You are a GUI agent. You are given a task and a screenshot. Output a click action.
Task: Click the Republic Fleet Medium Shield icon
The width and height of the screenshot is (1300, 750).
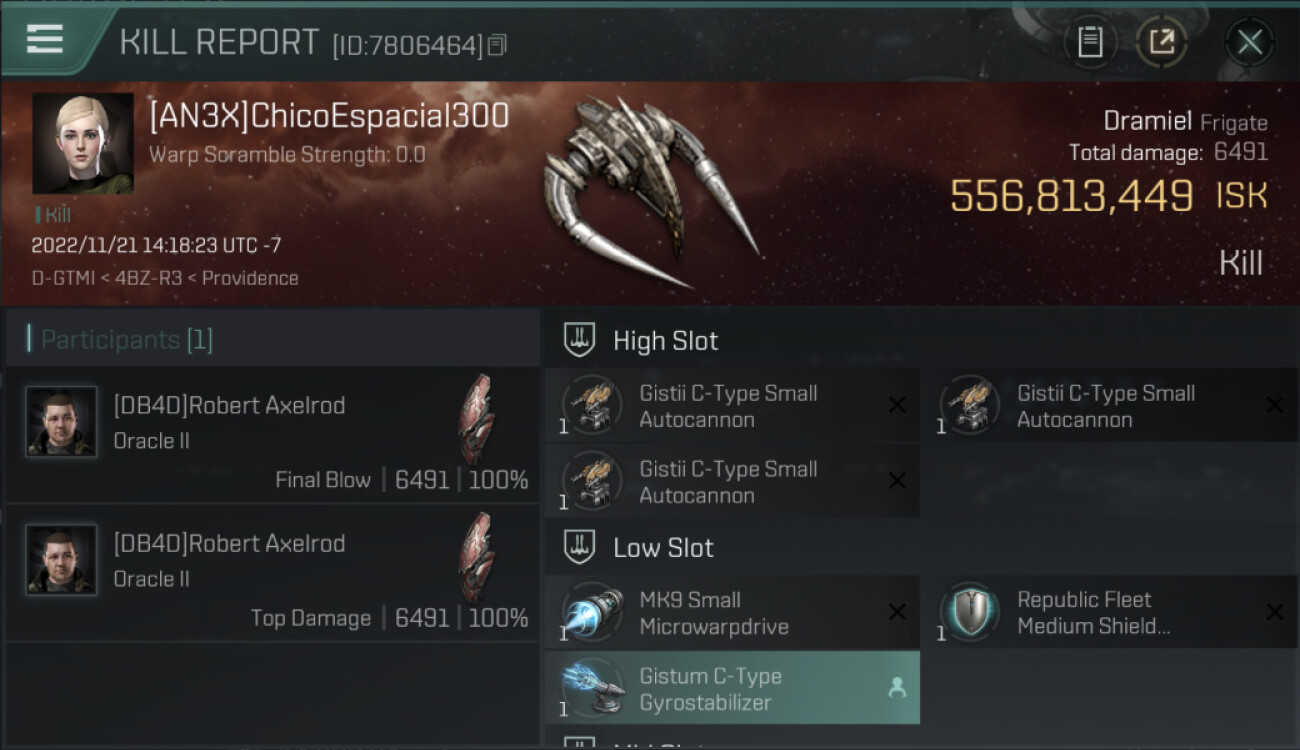(970, 611)
